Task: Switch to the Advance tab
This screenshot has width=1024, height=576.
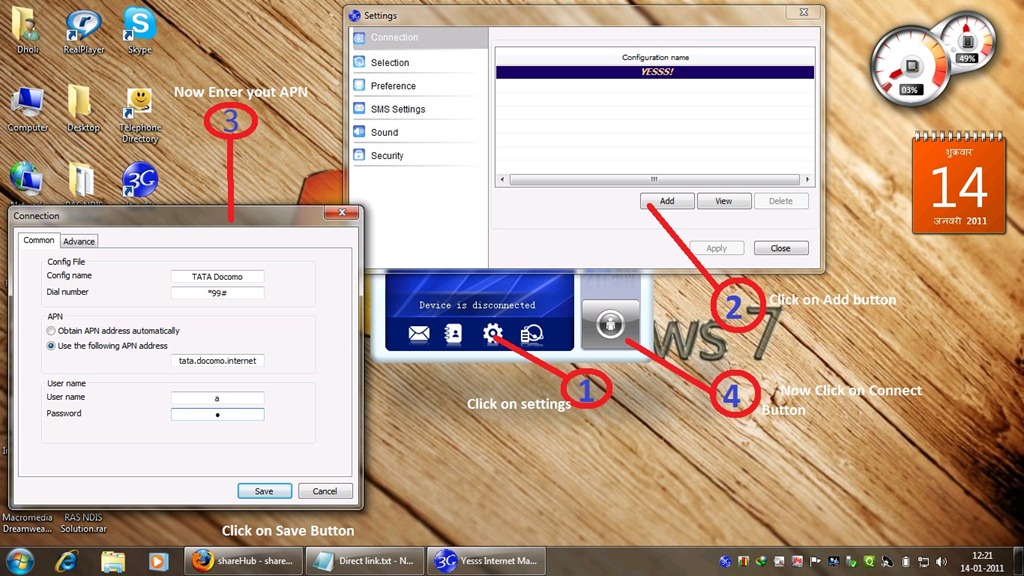Action: (x=79, y=241)
